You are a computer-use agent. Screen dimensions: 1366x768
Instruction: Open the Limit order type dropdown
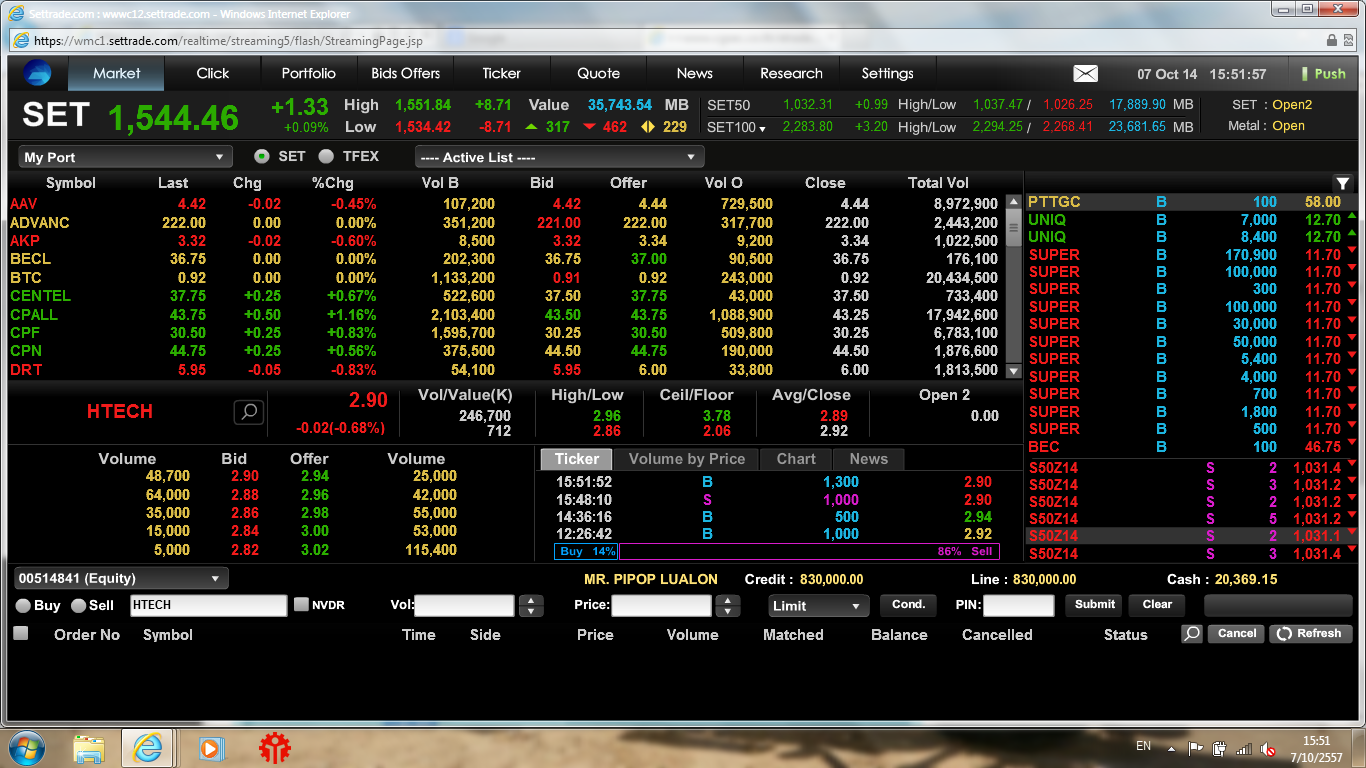pos(819,606)
